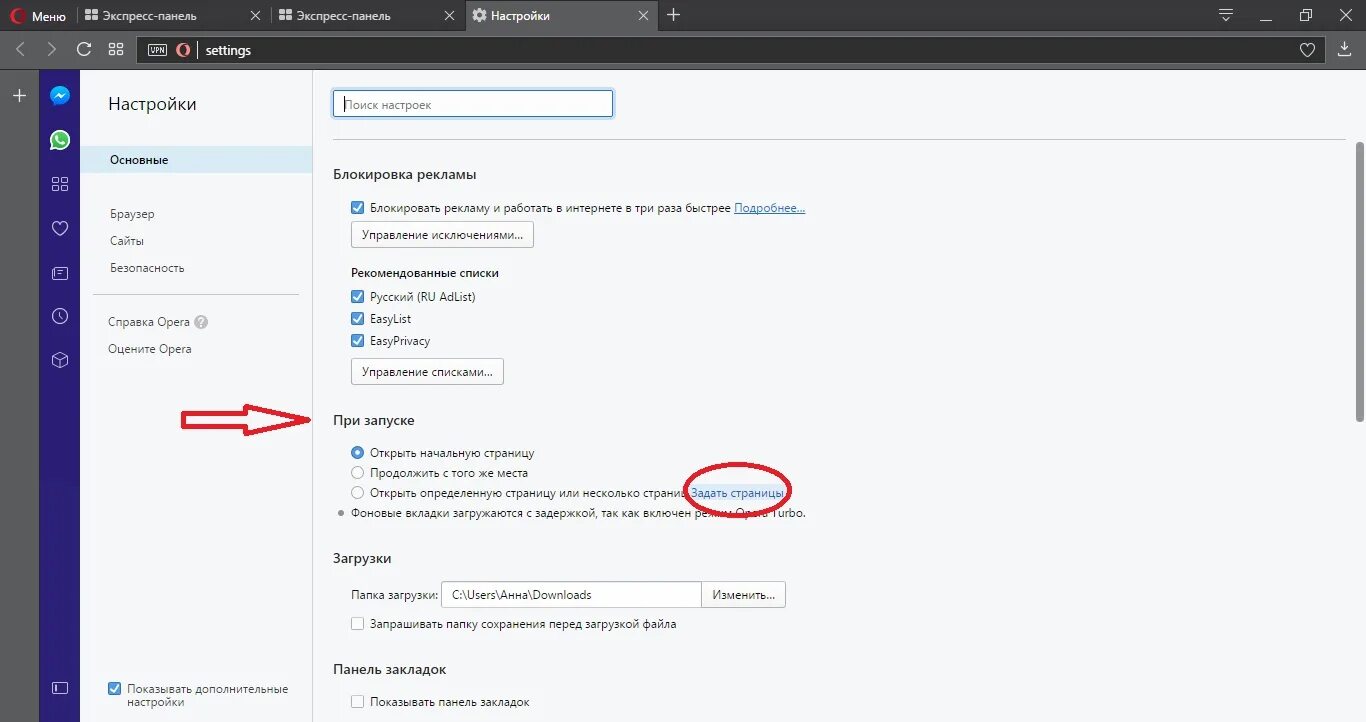
Task: Close the Настройки tab
Action: coord(643,16)
